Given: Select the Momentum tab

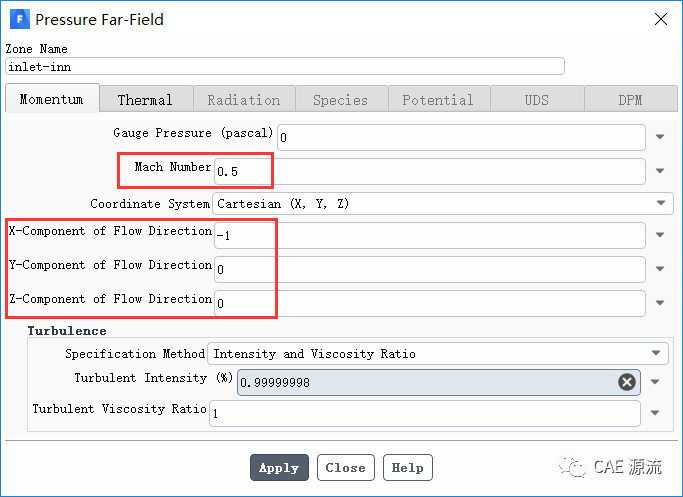Looking at the screenshot, I should click(x=52, y=99).
